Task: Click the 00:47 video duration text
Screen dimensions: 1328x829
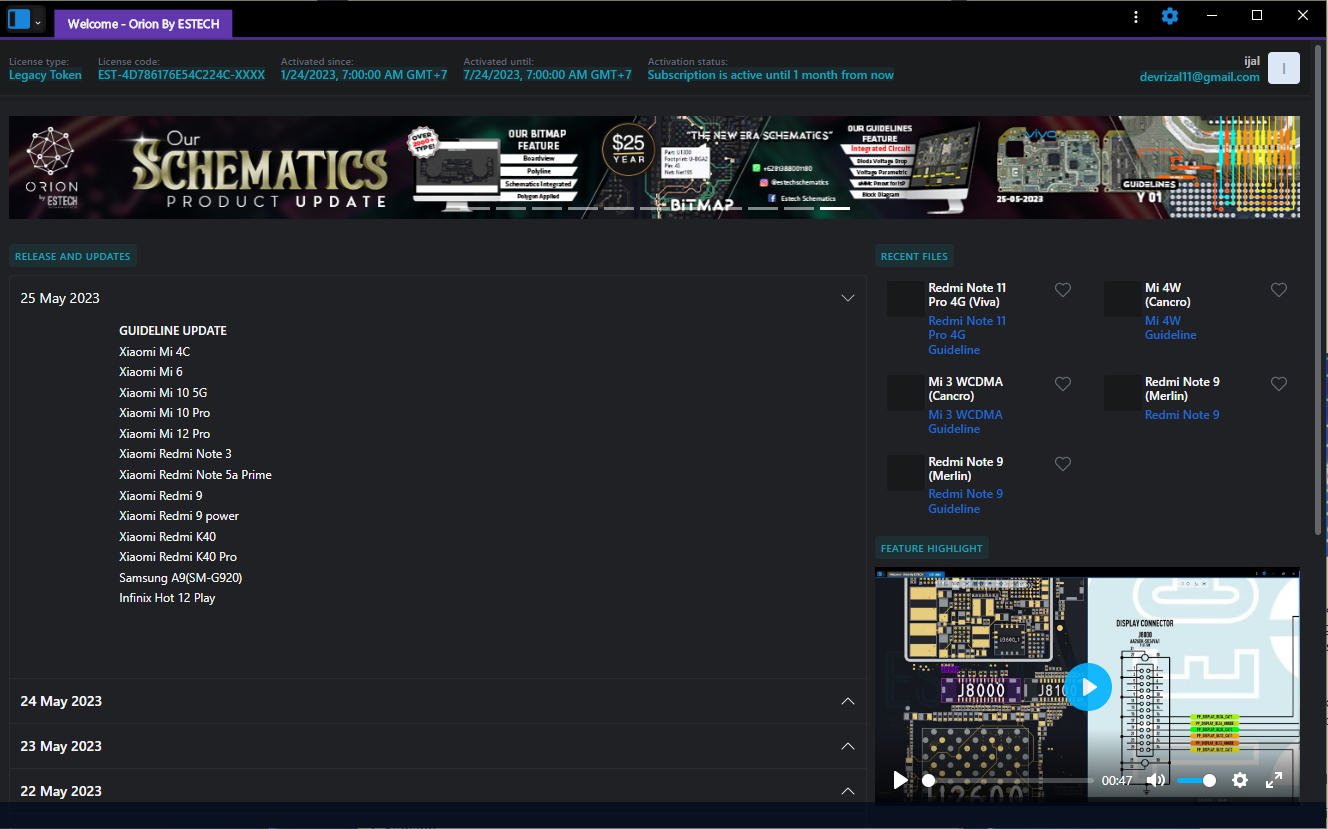Action: pos(1117,781)
